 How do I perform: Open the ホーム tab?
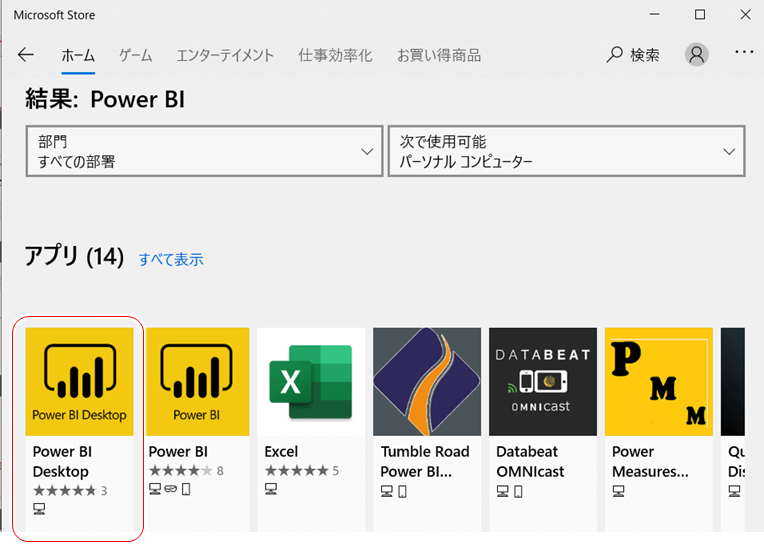[78, 56]
